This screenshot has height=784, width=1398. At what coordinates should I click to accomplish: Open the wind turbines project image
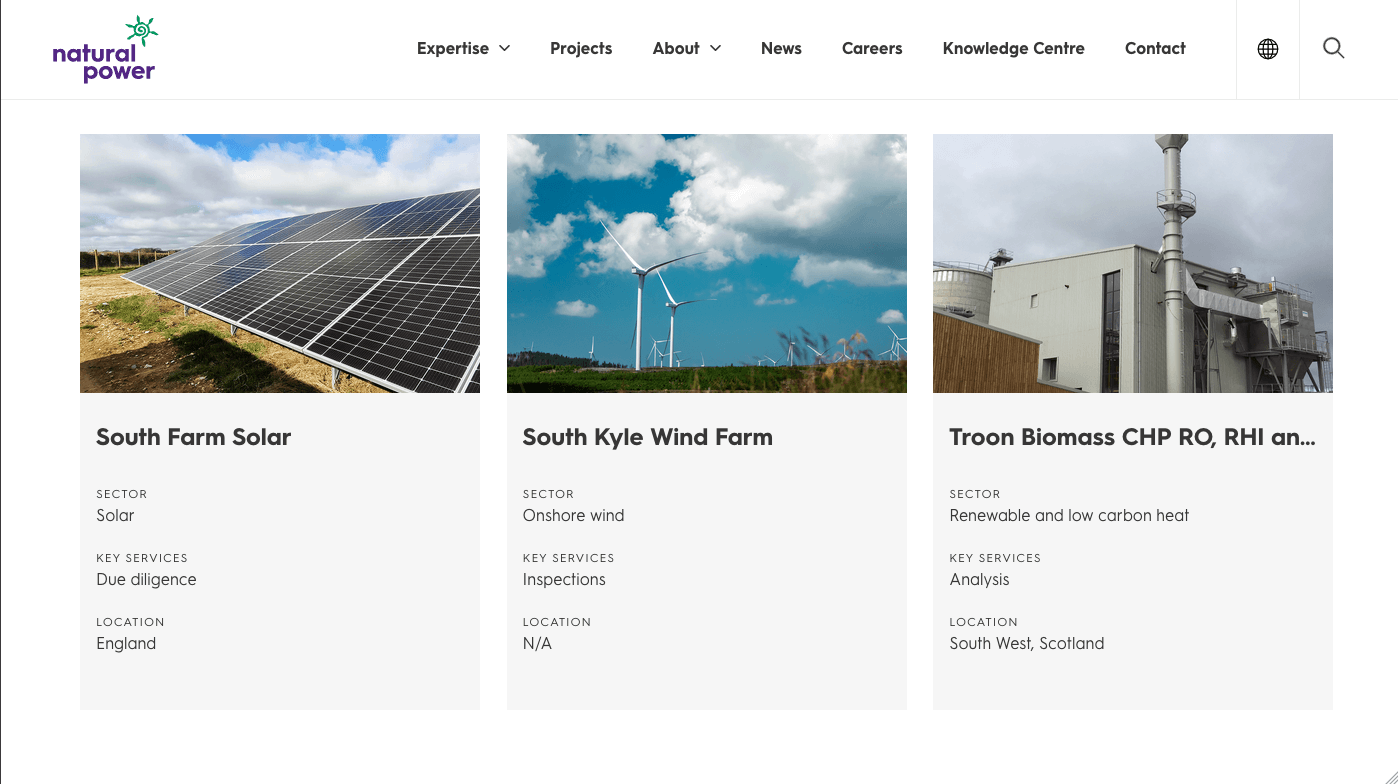pos(706,263)
